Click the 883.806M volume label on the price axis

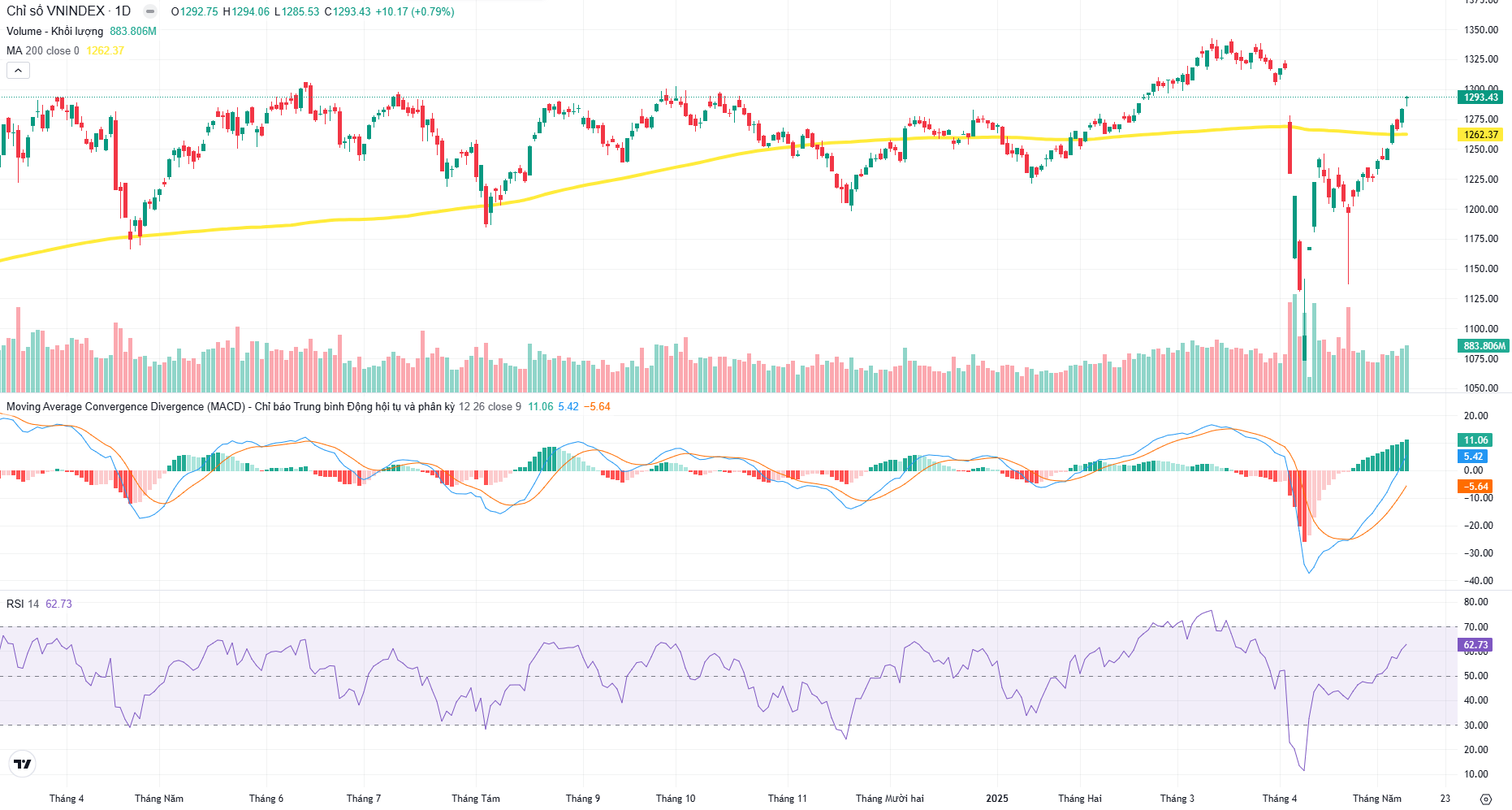pos(1484,346)
